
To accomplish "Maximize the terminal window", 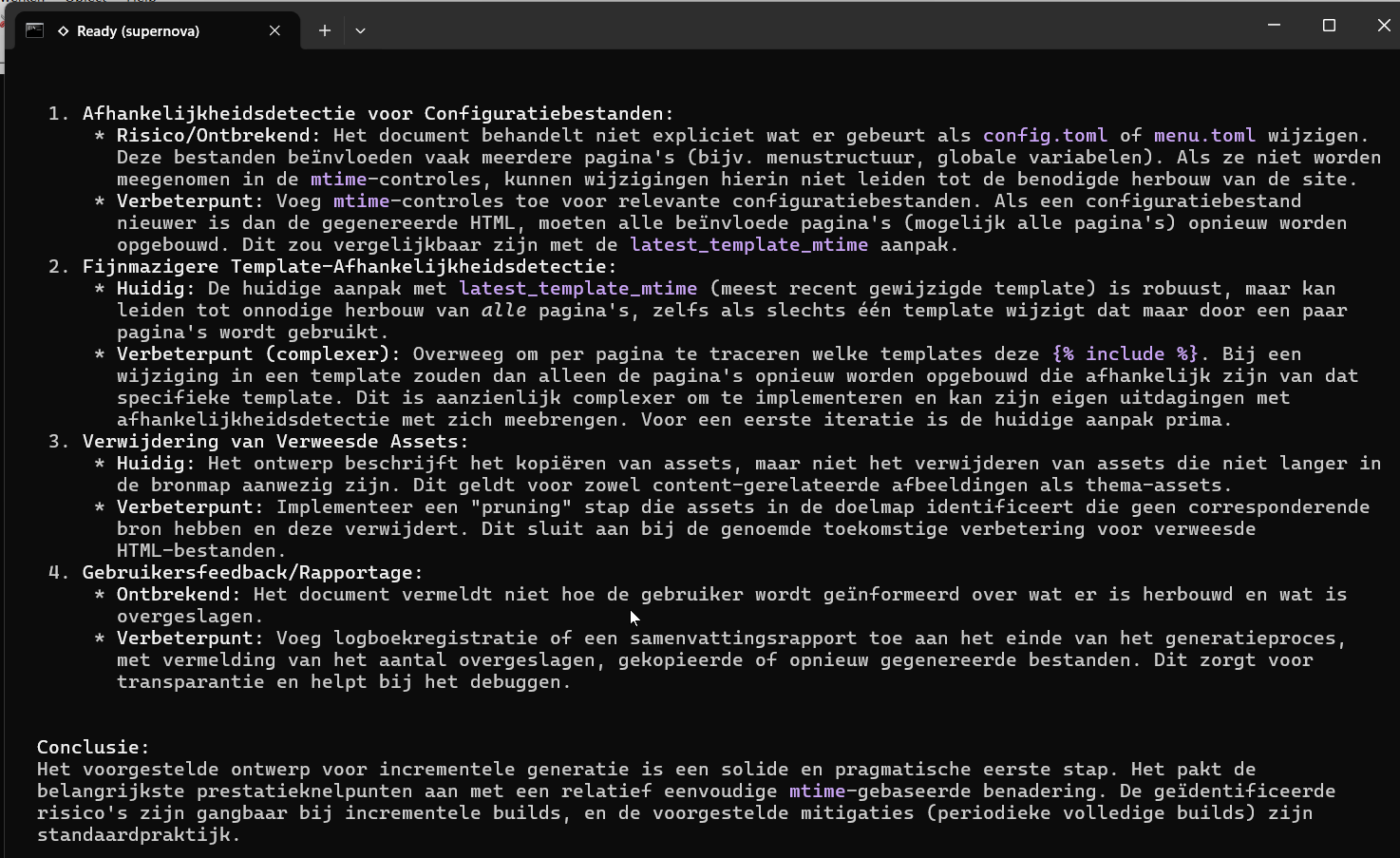I will 1329,26.
